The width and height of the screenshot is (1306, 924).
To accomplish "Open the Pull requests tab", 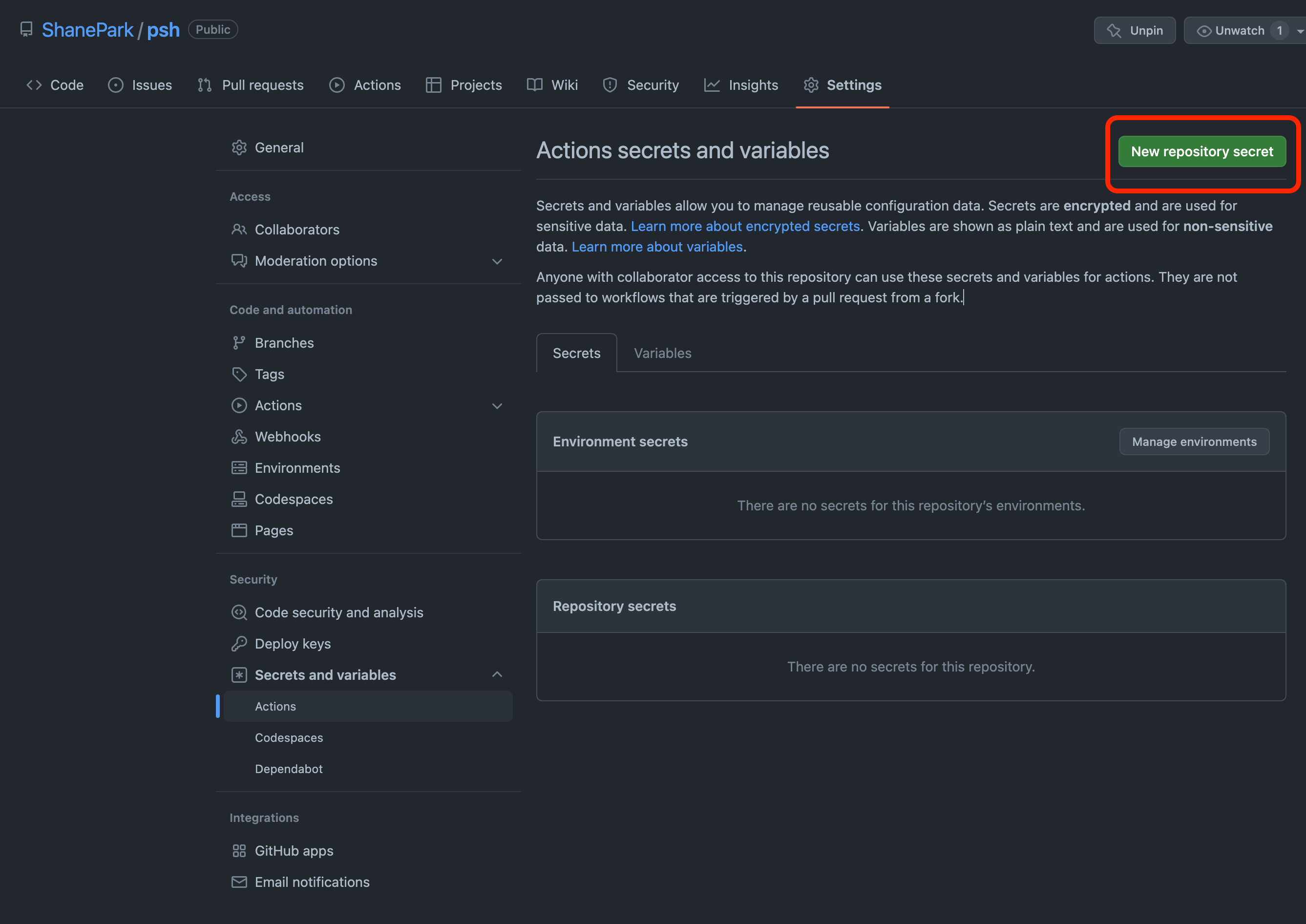I will tap(251, 85).
